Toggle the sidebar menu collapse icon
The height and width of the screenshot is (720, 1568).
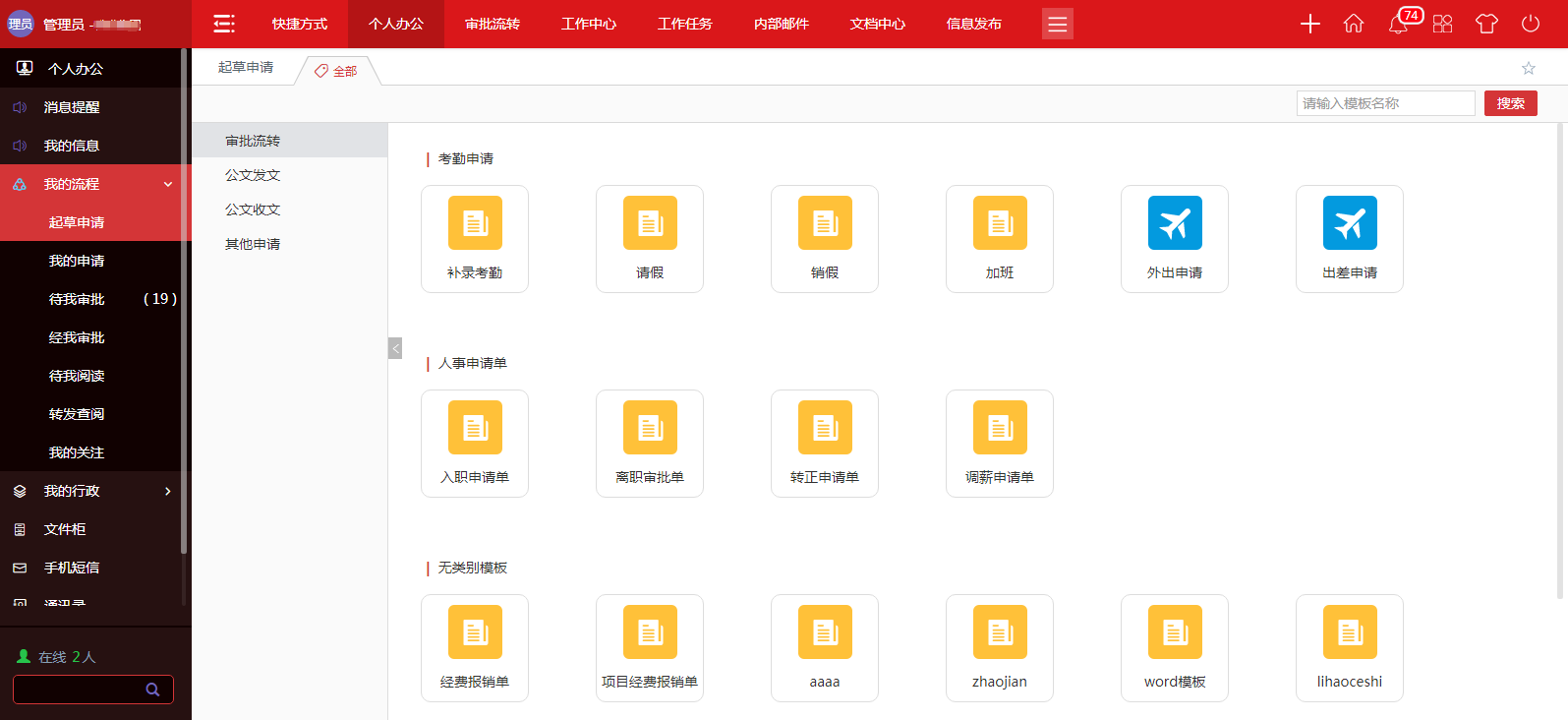(x=224, y=24)
